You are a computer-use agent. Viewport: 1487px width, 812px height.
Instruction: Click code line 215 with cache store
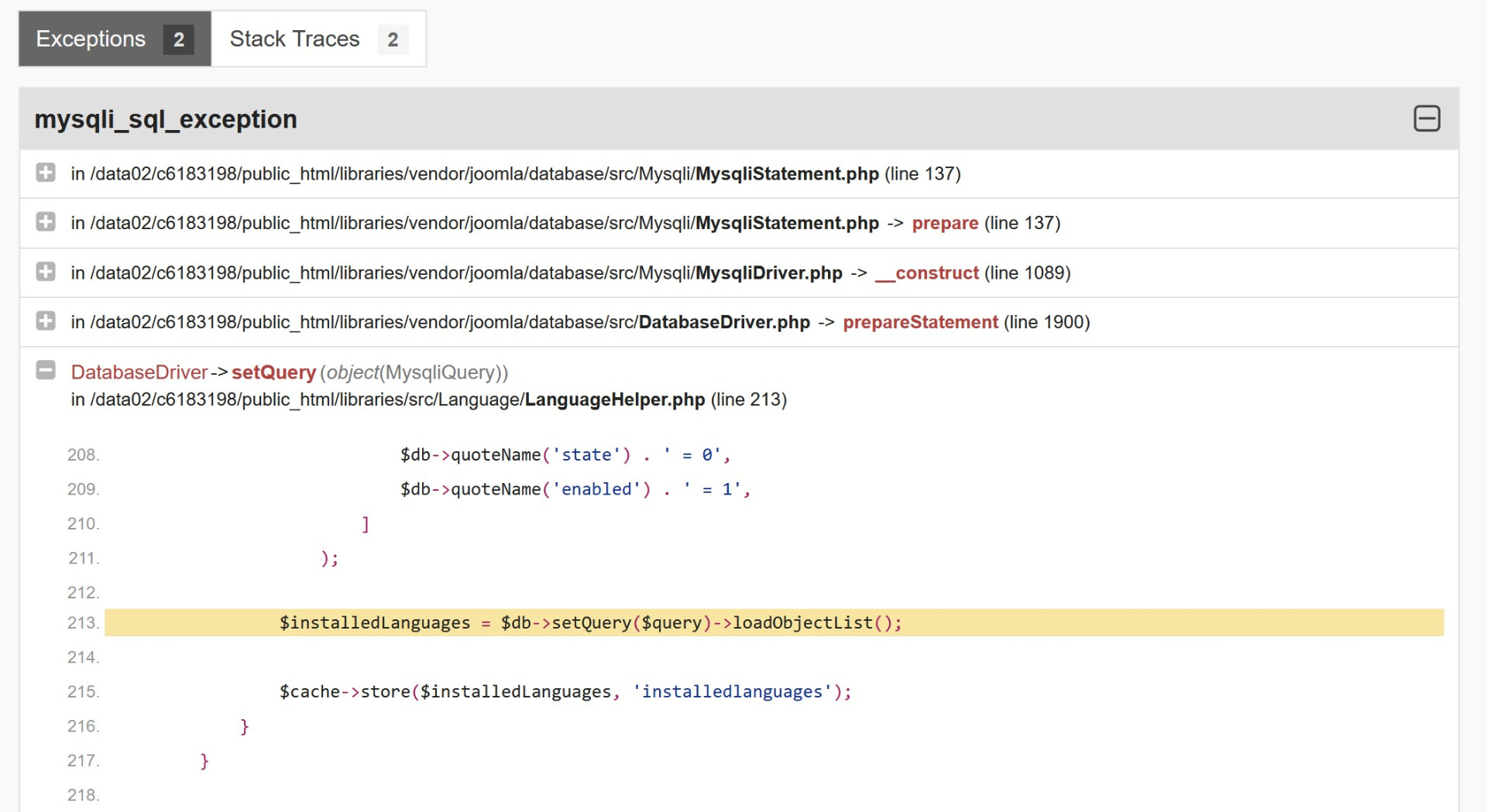pyautogui.click(x=565, y=691)
